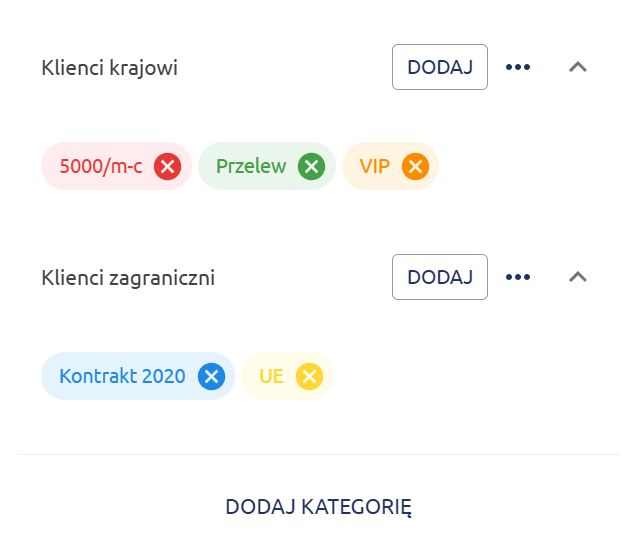Open more options for Klienci krajowi

517,67
